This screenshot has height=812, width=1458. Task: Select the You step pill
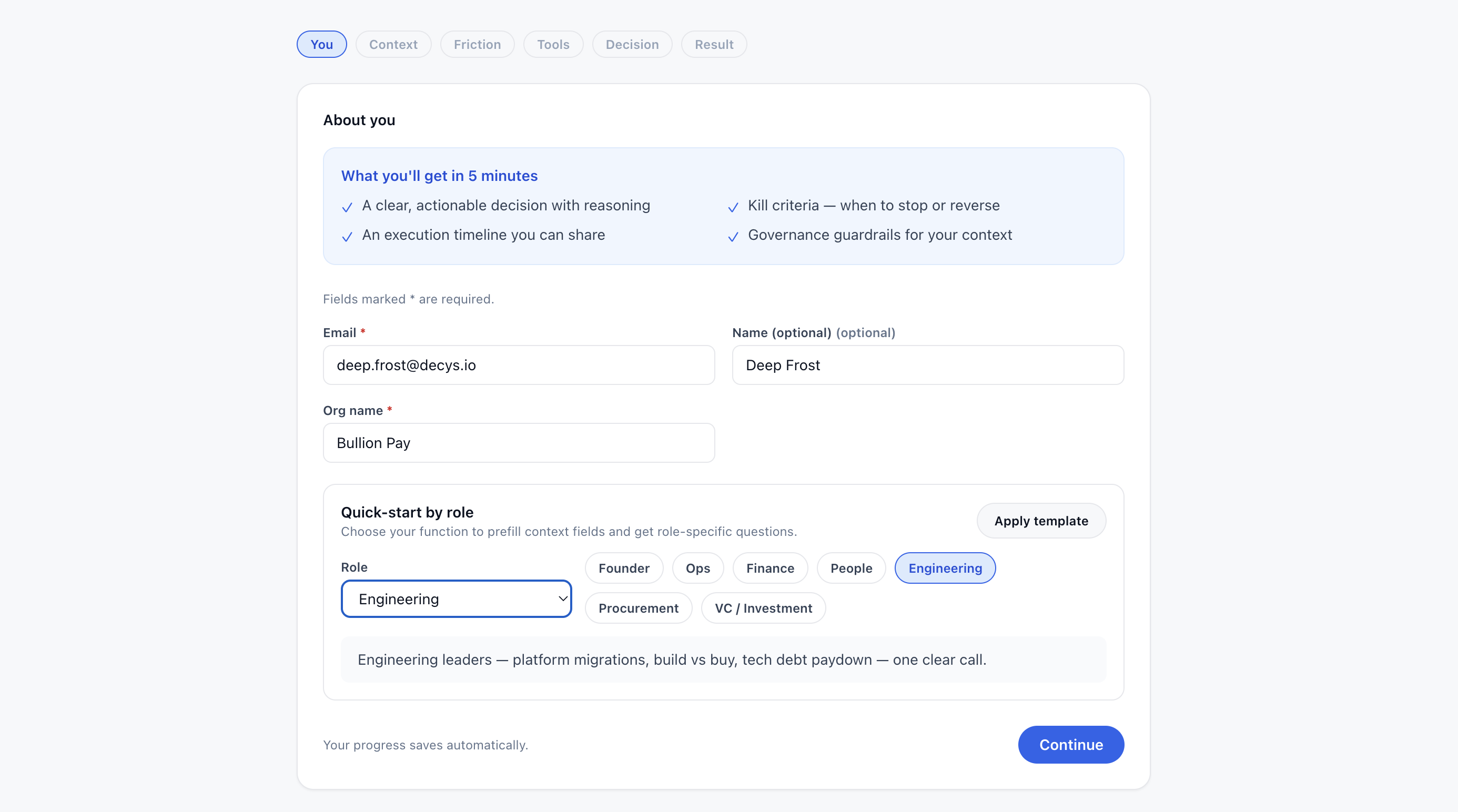[321, 44]
